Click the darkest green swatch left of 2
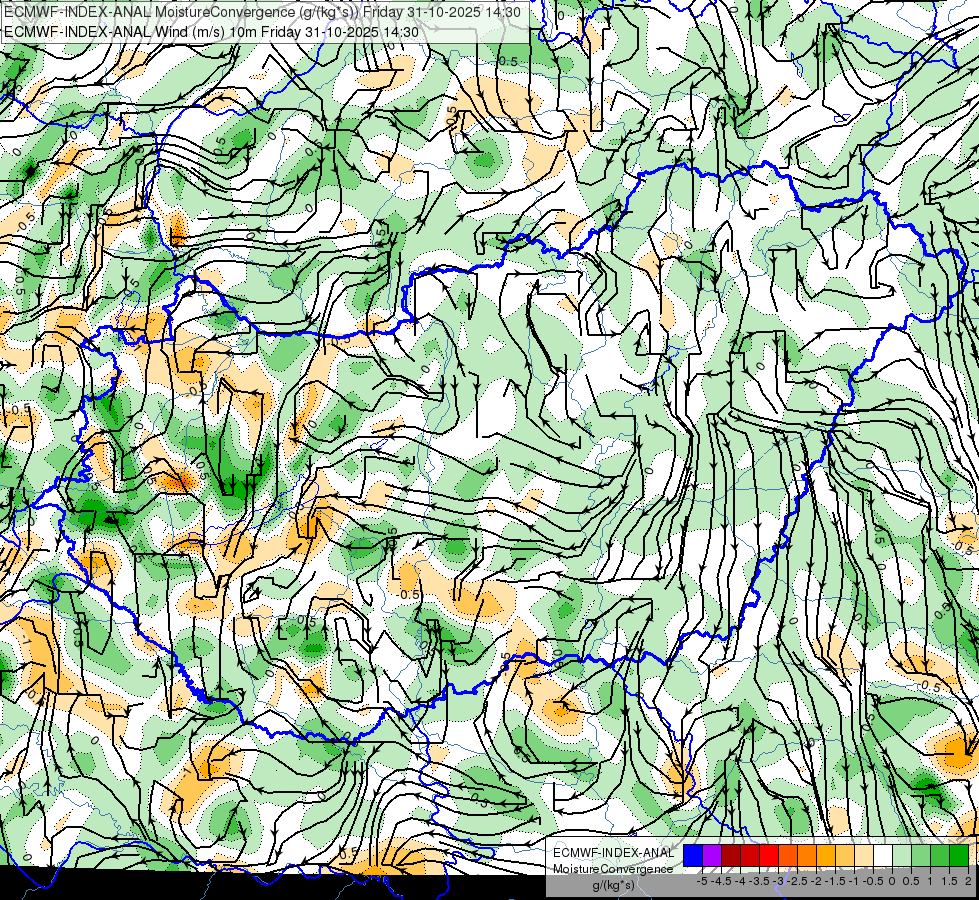Viewport: 979px width, 900px height. (959, 855)
